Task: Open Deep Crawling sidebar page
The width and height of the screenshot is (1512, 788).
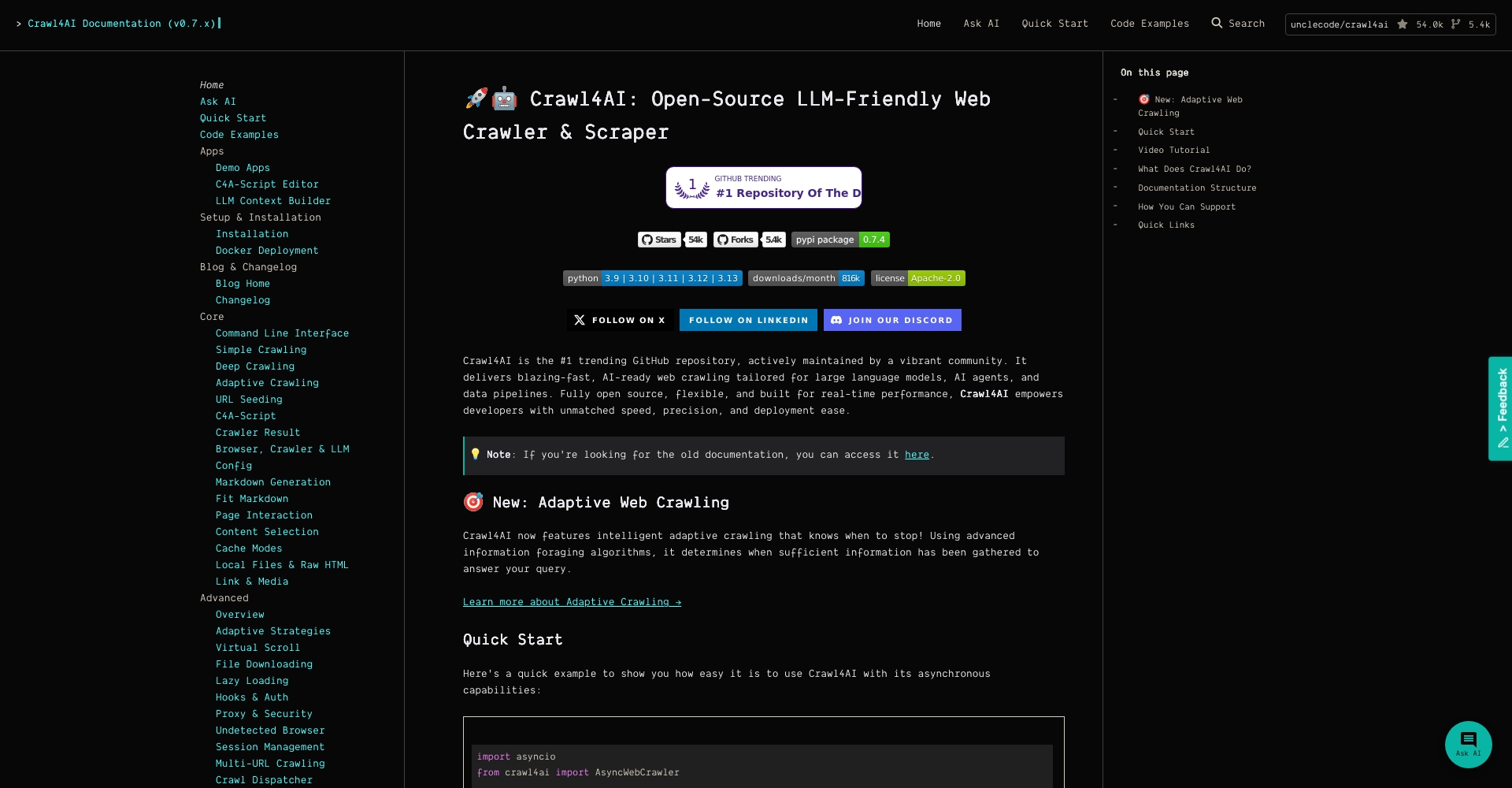Action: pos(255,366)
